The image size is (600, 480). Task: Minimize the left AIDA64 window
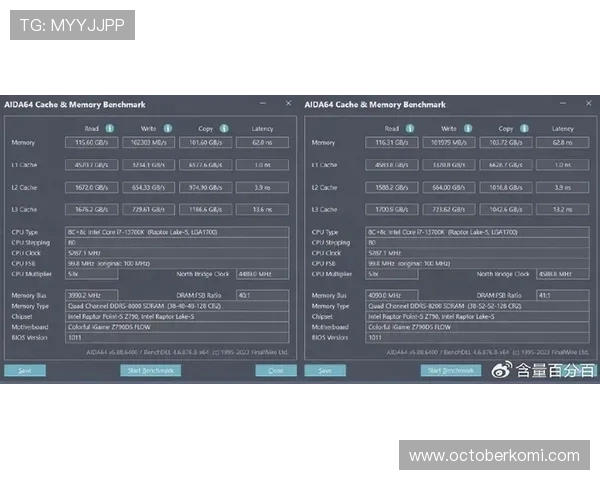coord(263,104)
